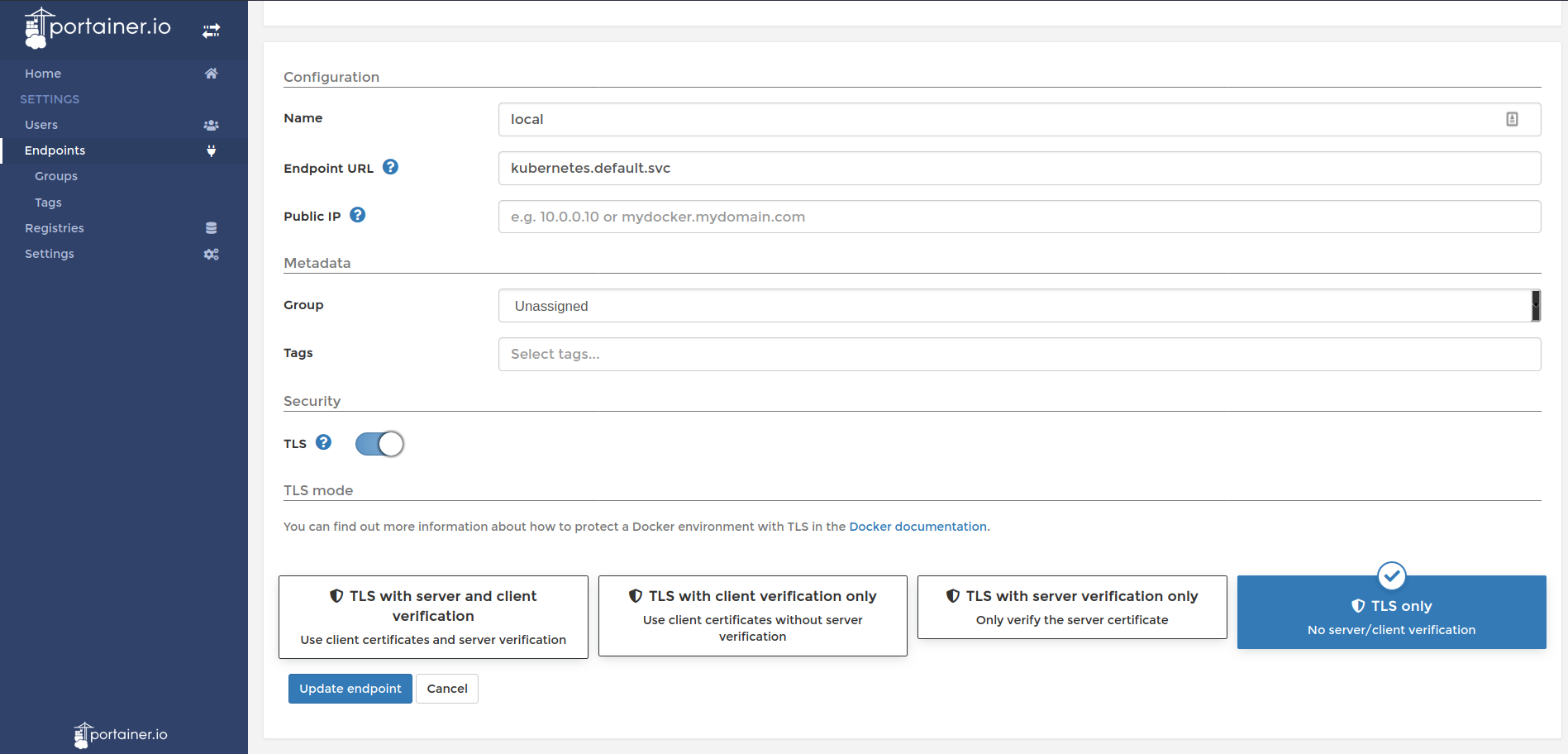The height and width of the screenshot is (754, 1568).
Task: Open the Groups submenu item
Action: 56,176
